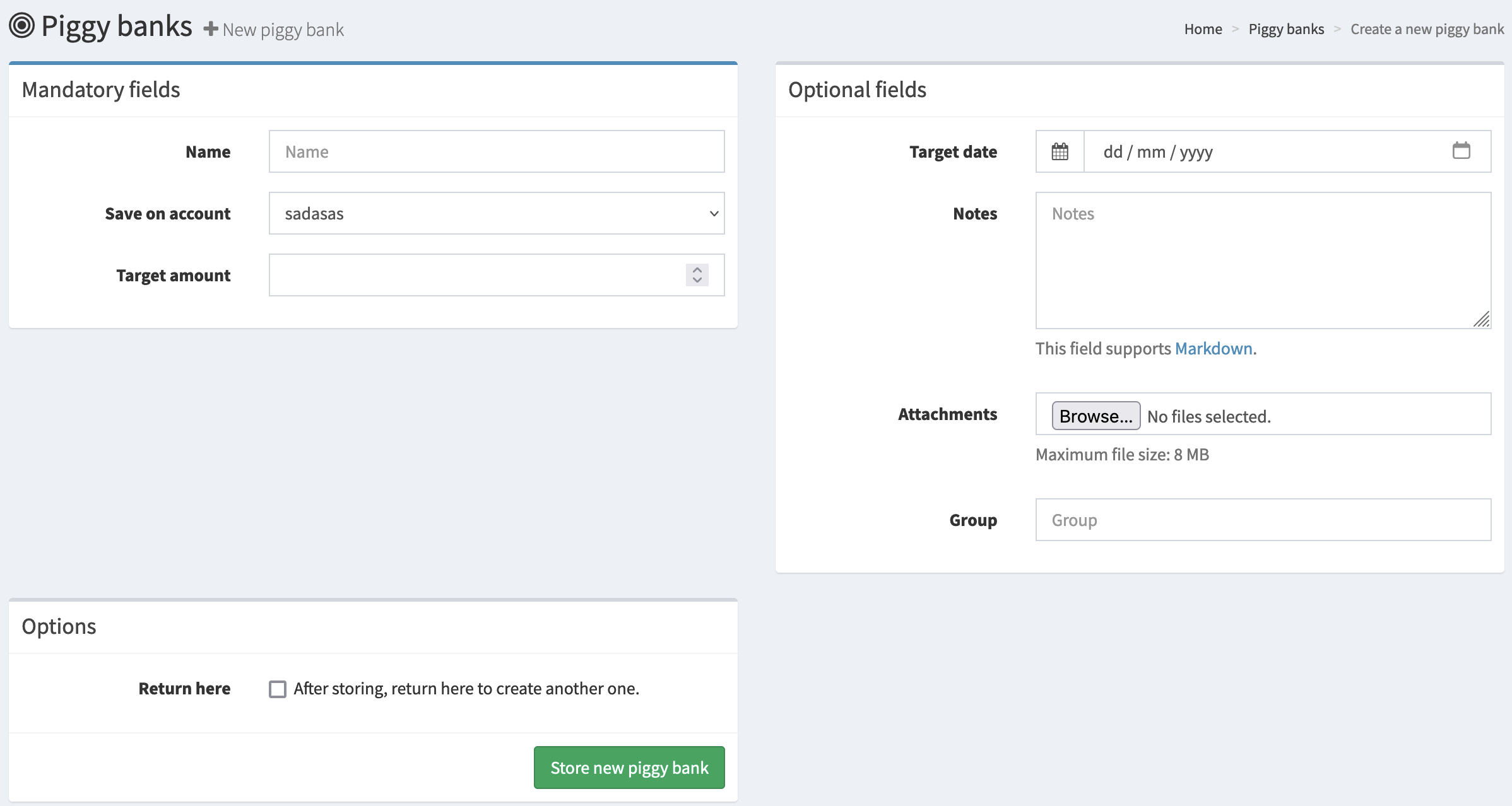Click into the Target amount field

point(473,275)
